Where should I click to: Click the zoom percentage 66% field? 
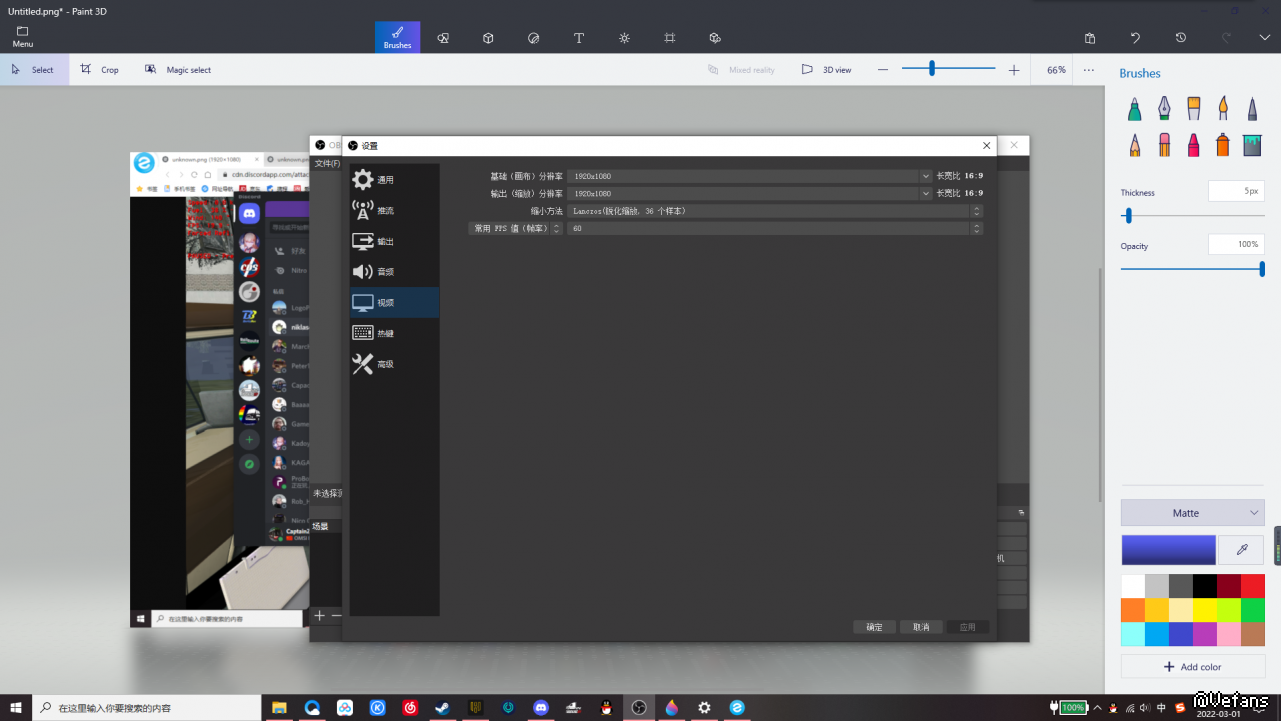[x=1056, y=70]
